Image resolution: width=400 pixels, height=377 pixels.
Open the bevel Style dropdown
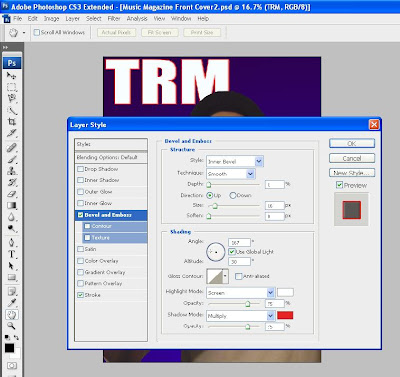(235, 162)
